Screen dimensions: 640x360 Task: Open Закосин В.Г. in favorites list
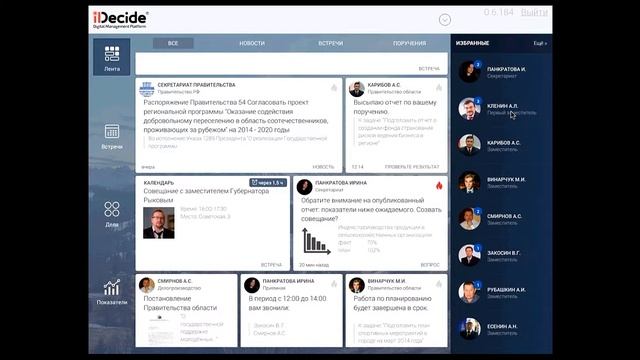[x=501, y=256]
